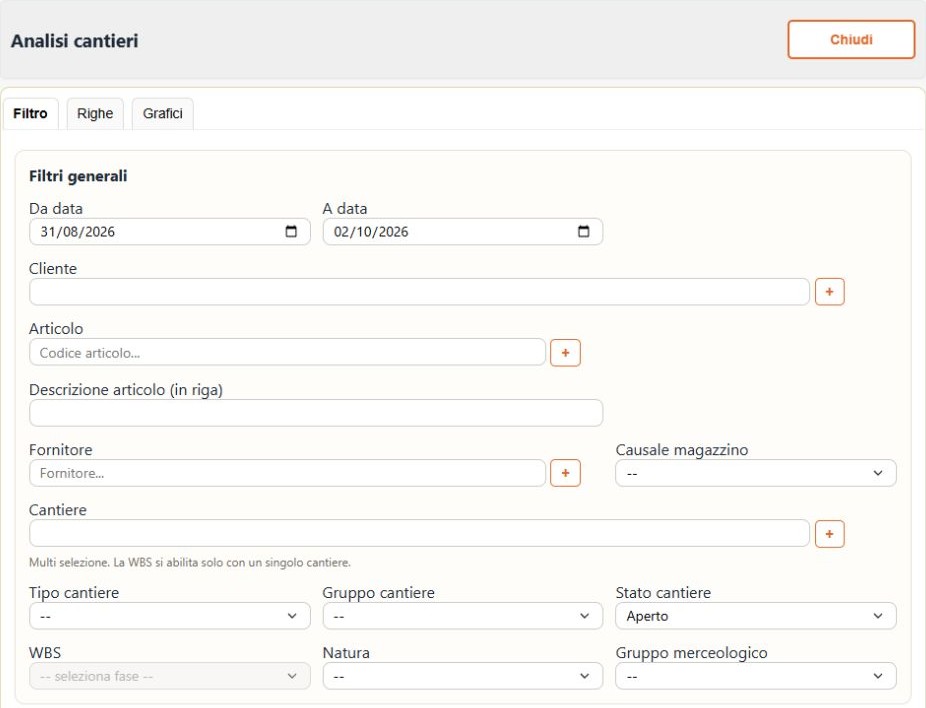This screenshot has width=926, height=708.
Task: Click the Stato cantiere label
Action: coord(663,593)
